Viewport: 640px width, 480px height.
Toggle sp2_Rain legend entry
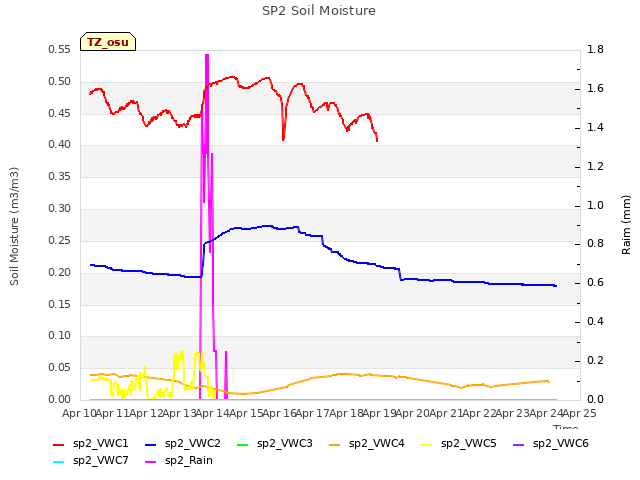pos(179,461)
